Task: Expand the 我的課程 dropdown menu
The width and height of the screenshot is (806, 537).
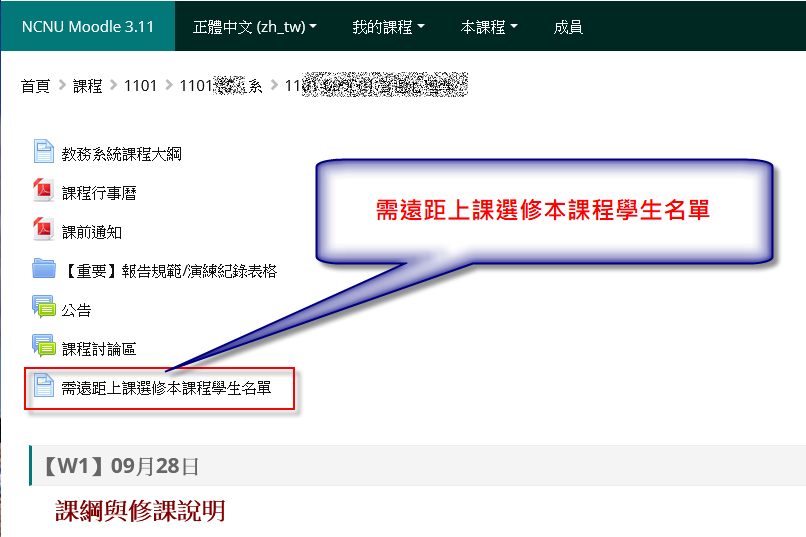Action: pos(388,27)
